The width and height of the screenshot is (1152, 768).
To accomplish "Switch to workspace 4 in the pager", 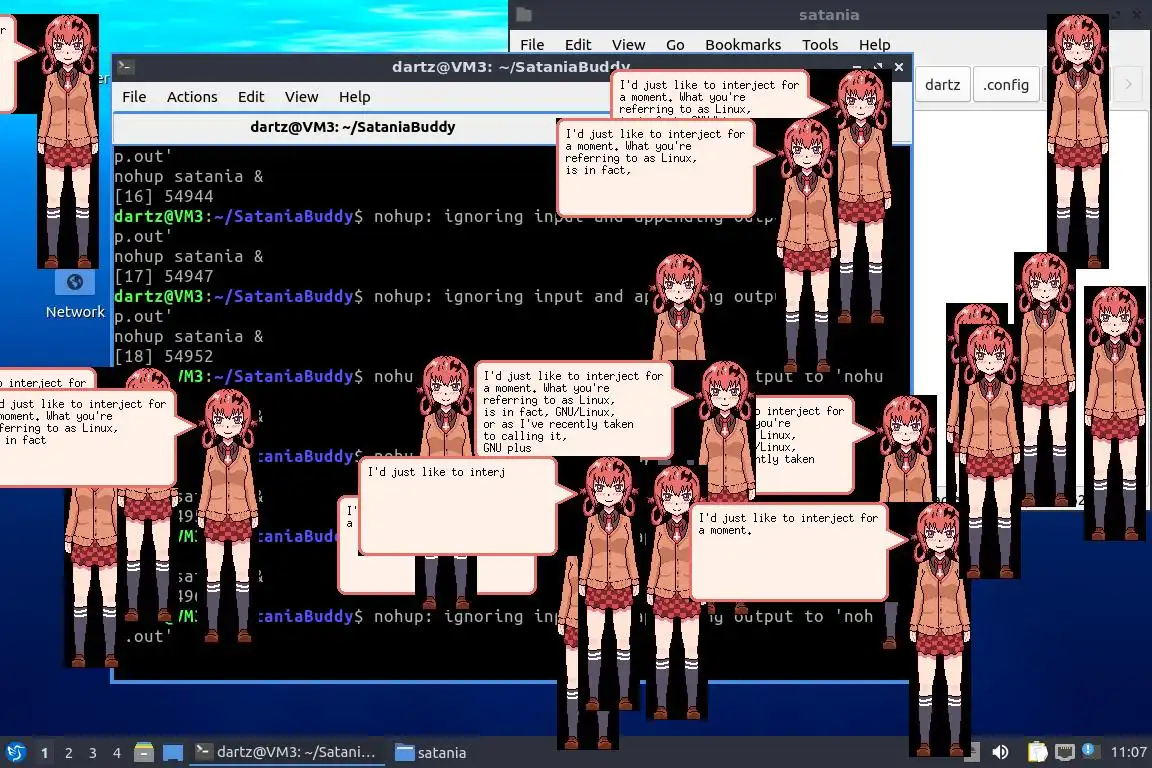I will 117,753.
